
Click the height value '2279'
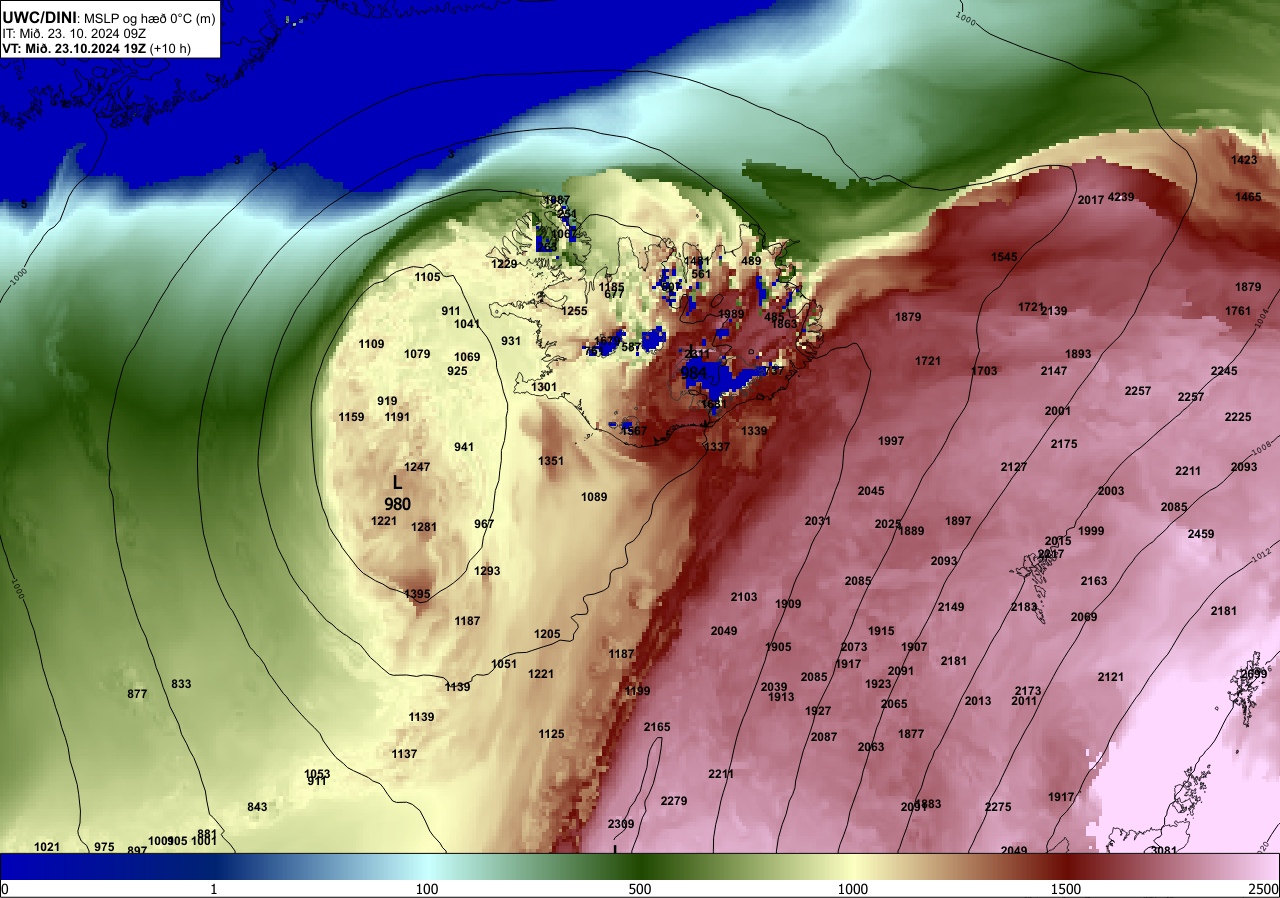click(x=674, y=801)
